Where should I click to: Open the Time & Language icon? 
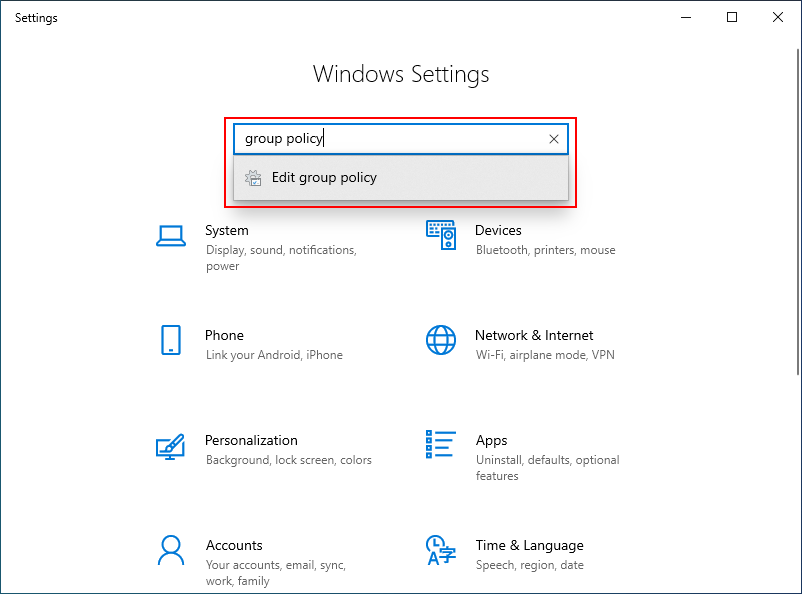point(441,551)
